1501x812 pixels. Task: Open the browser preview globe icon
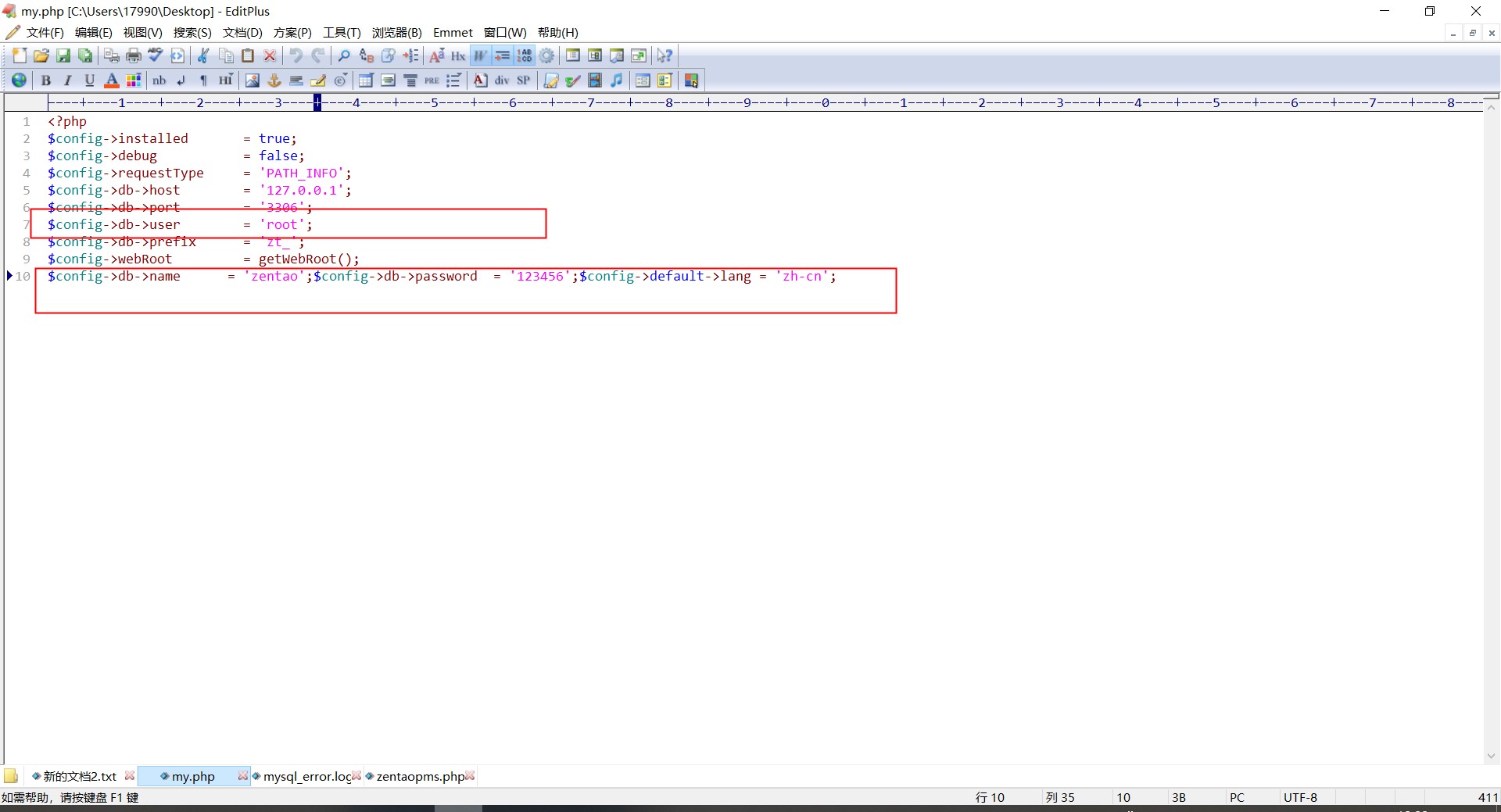pos(19,80)
